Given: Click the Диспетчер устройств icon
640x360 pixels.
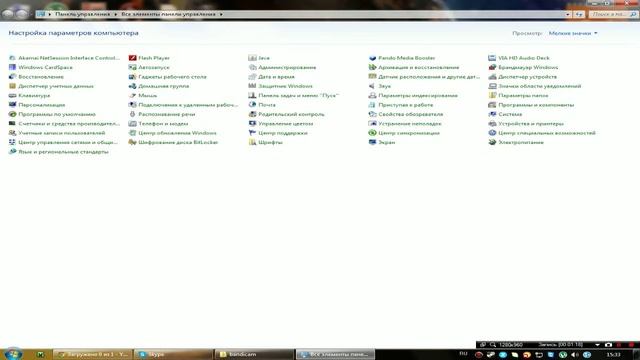Looking at the screenshot, I should pyautogui.click(x=492, y=77).
